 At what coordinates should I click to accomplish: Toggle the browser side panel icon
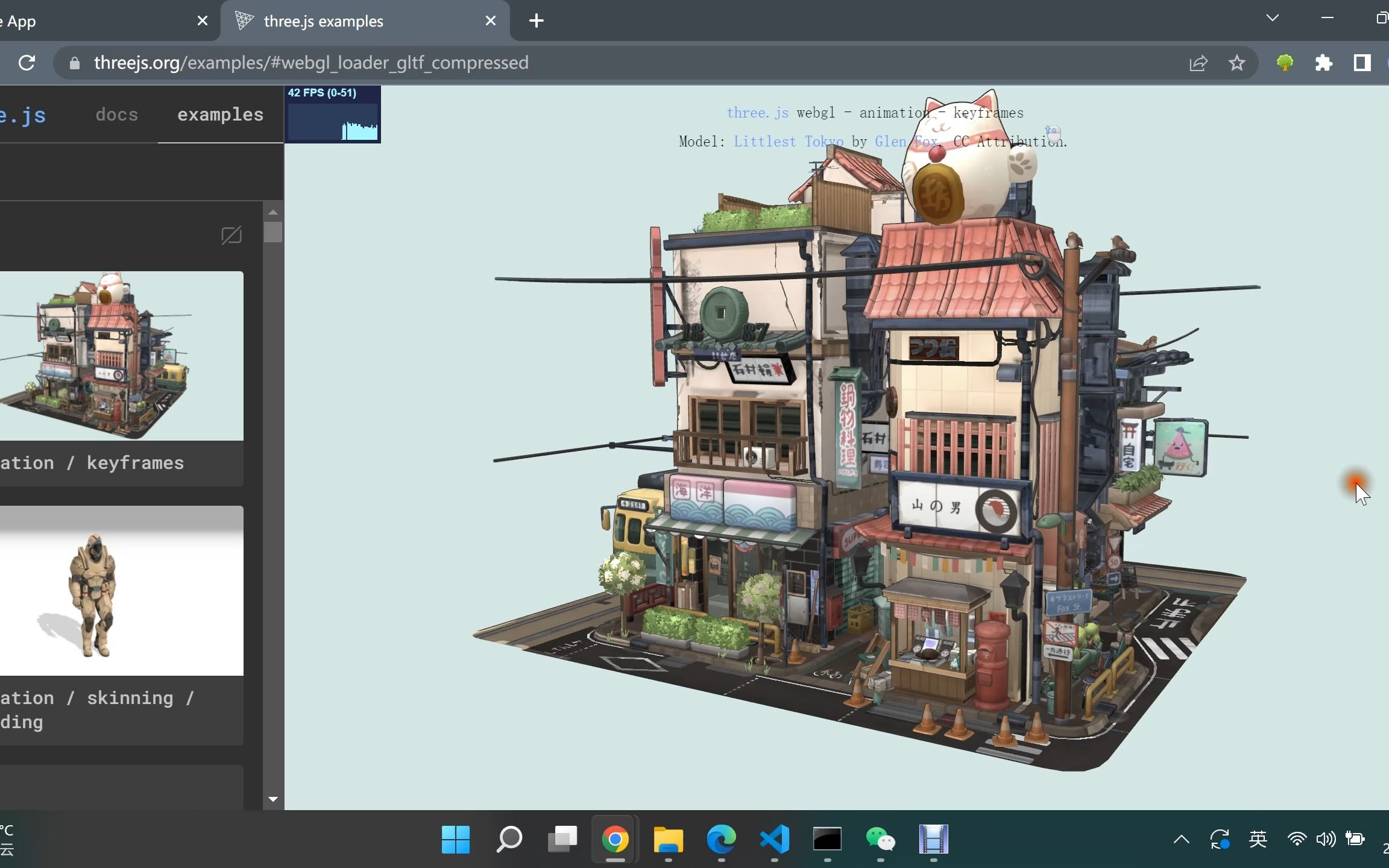click(1362, 63)
